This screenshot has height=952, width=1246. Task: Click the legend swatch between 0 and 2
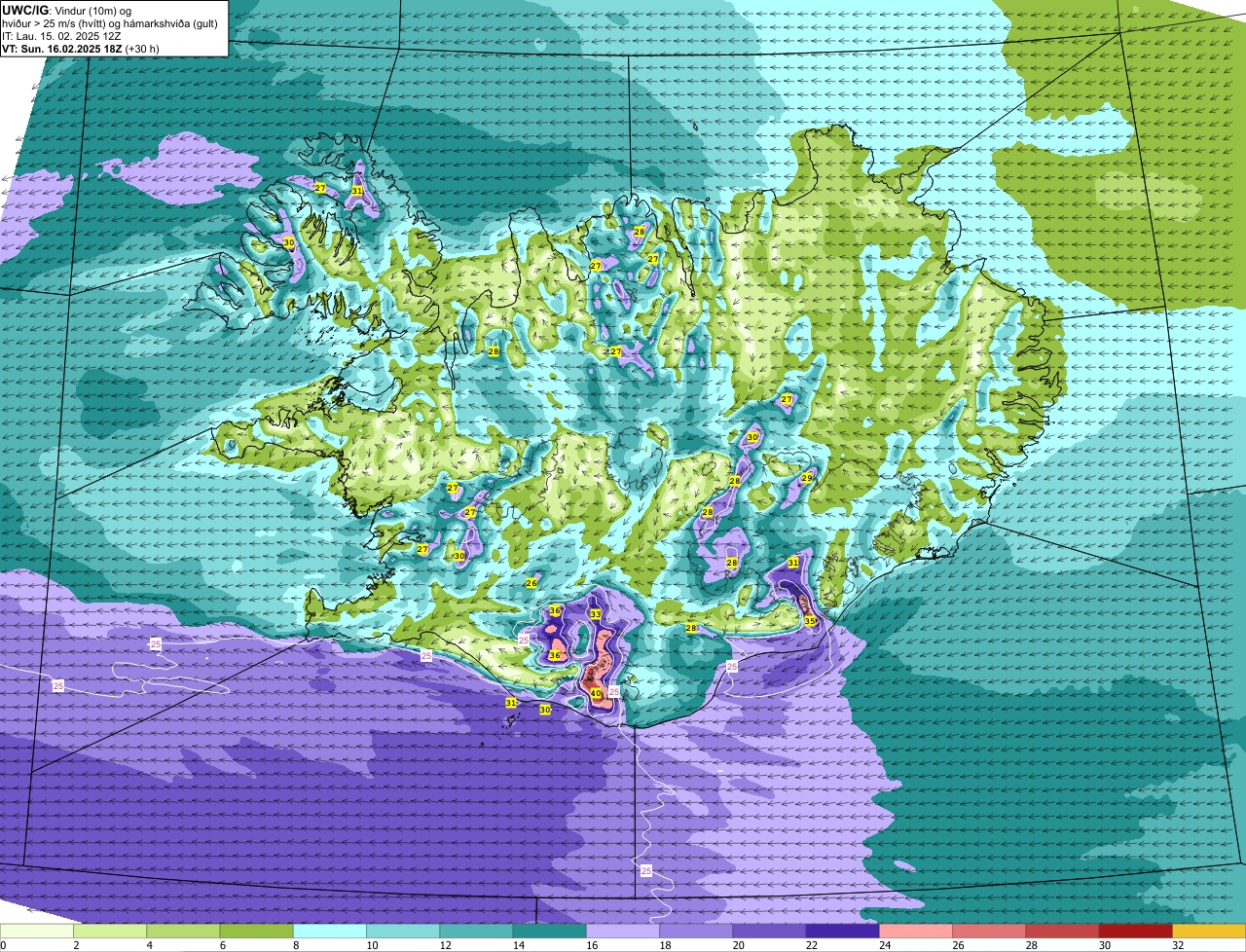coord(37,932)
